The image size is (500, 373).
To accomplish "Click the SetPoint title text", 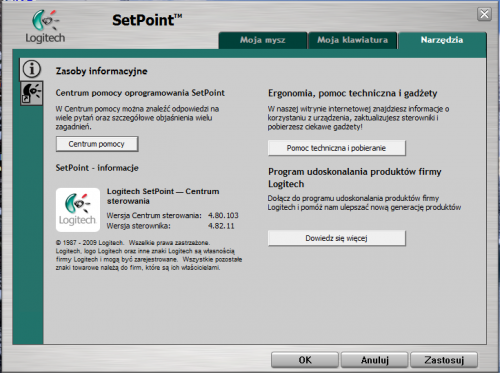I will coord(147,20).
